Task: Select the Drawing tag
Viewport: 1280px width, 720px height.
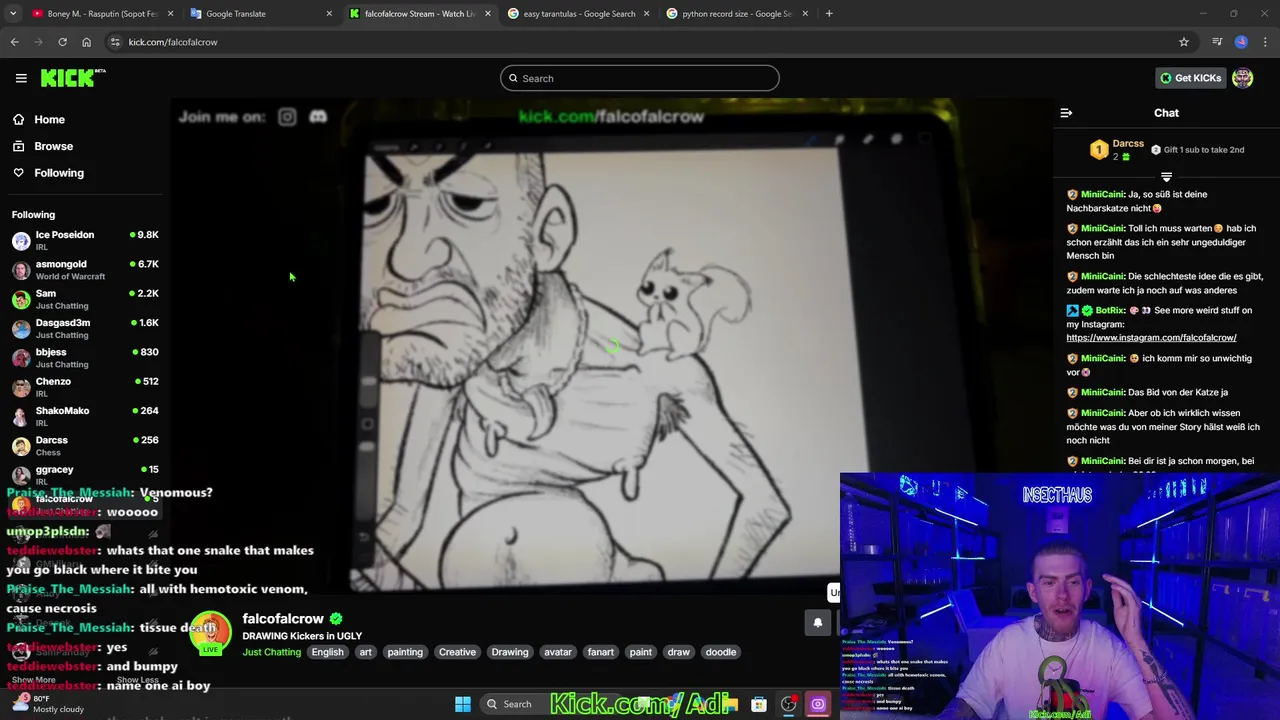Action: 510,652
